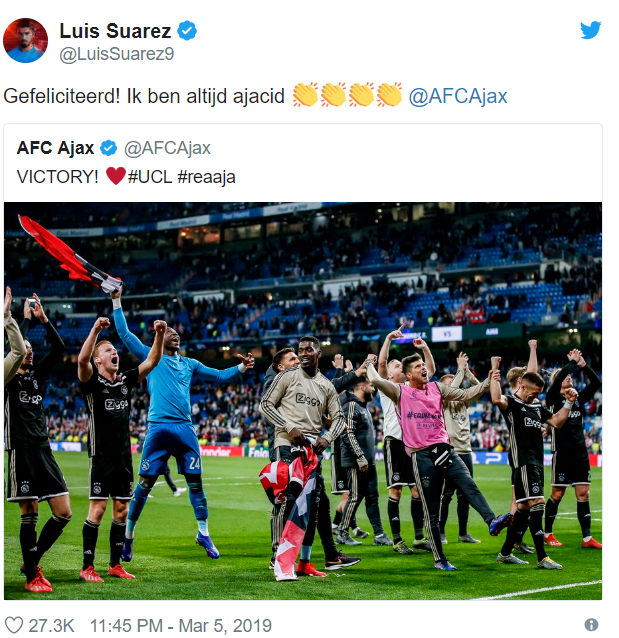Open the tweet info icon
This screenshot has width=619, height=638.
pyautogui.click(x=591, y=625)
